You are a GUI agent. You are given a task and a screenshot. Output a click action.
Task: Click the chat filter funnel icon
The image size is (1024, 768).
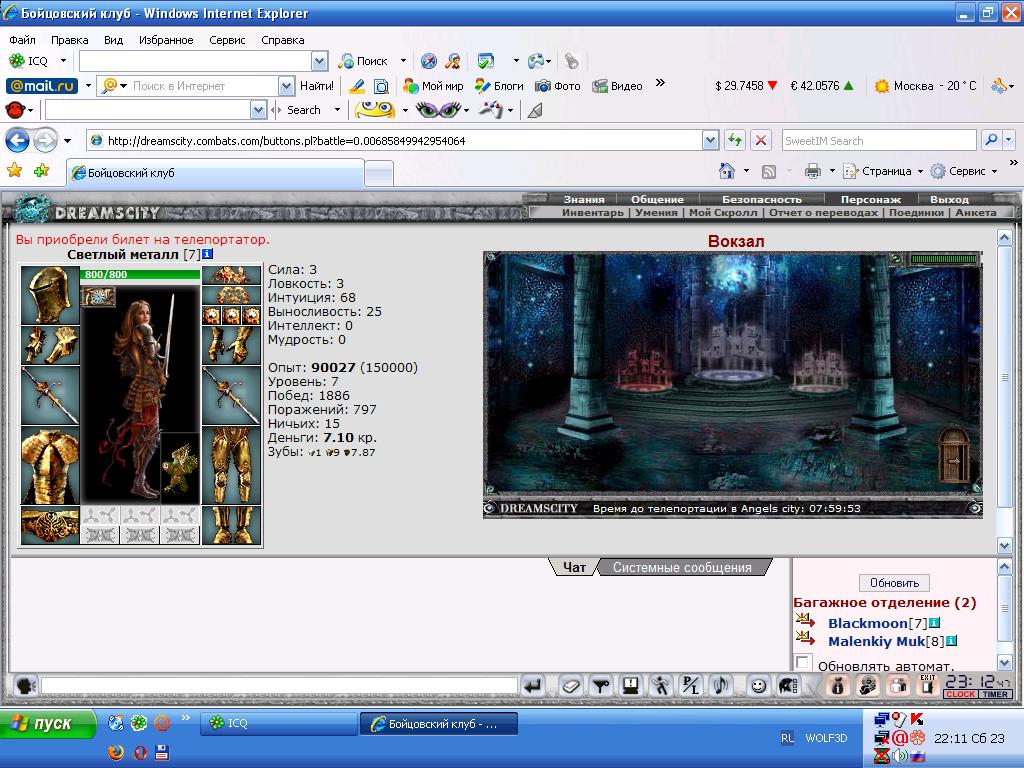601,686
